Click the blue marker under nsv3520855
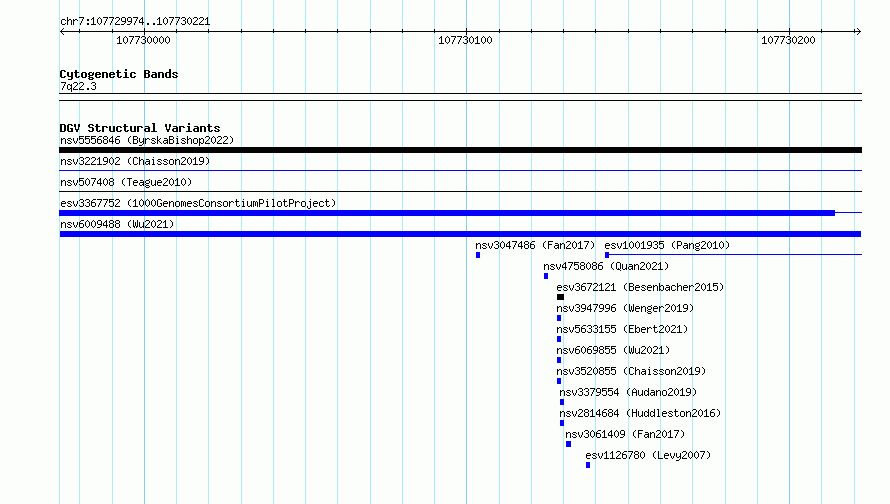This screenshot has width=890, height=504. coord(559,381)
